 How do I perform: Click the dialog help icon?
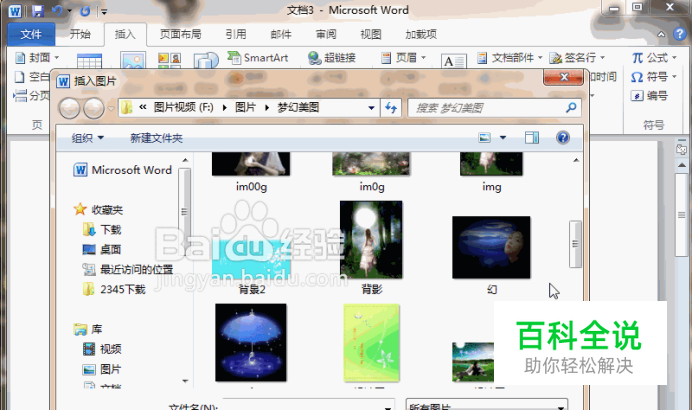[x=563, y=138]
